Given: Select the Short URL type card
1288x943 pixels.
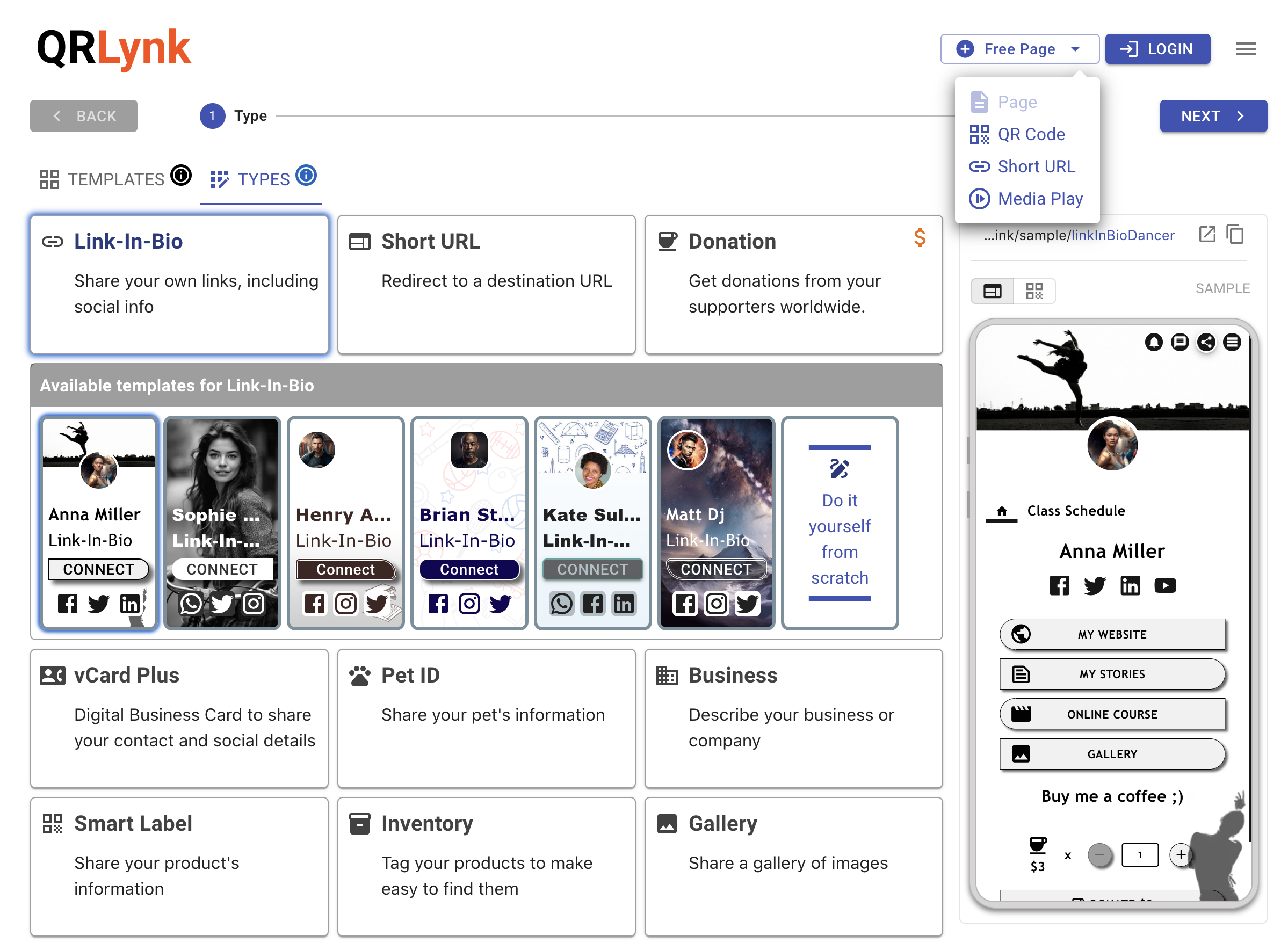Looking at the screenshot, I should [x=486, y=284].
